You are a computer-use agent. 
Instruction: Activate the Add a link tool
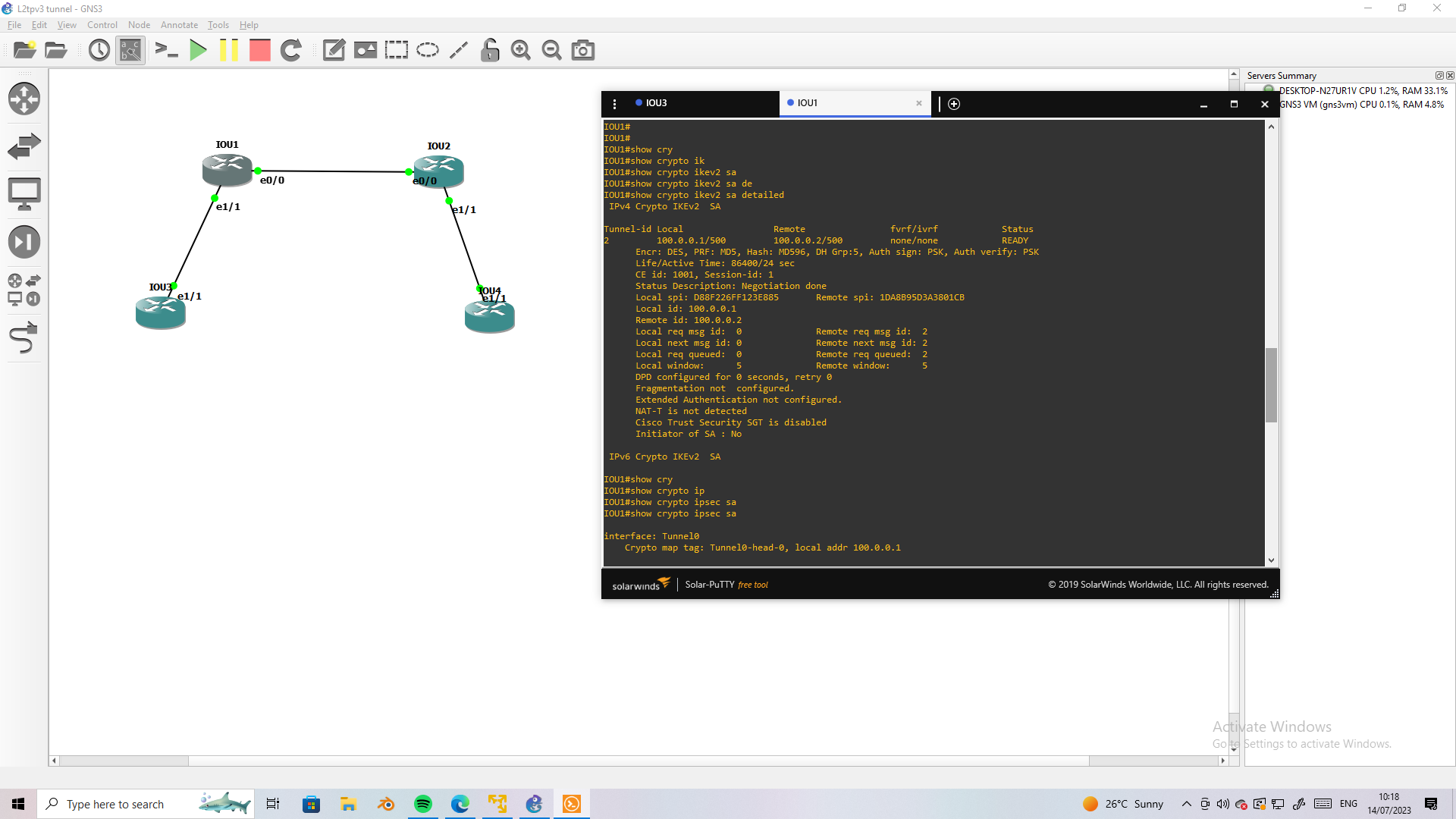point(24,338)
